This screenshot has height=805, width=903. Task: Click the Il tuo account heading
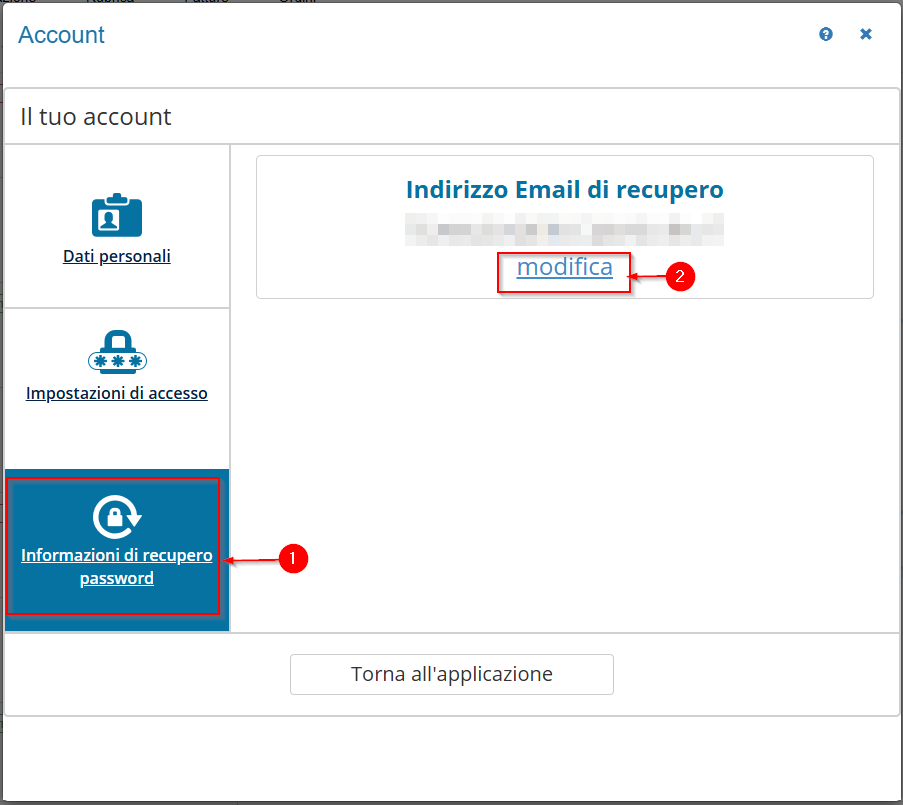pyautogui.click(x=96, y=117)
